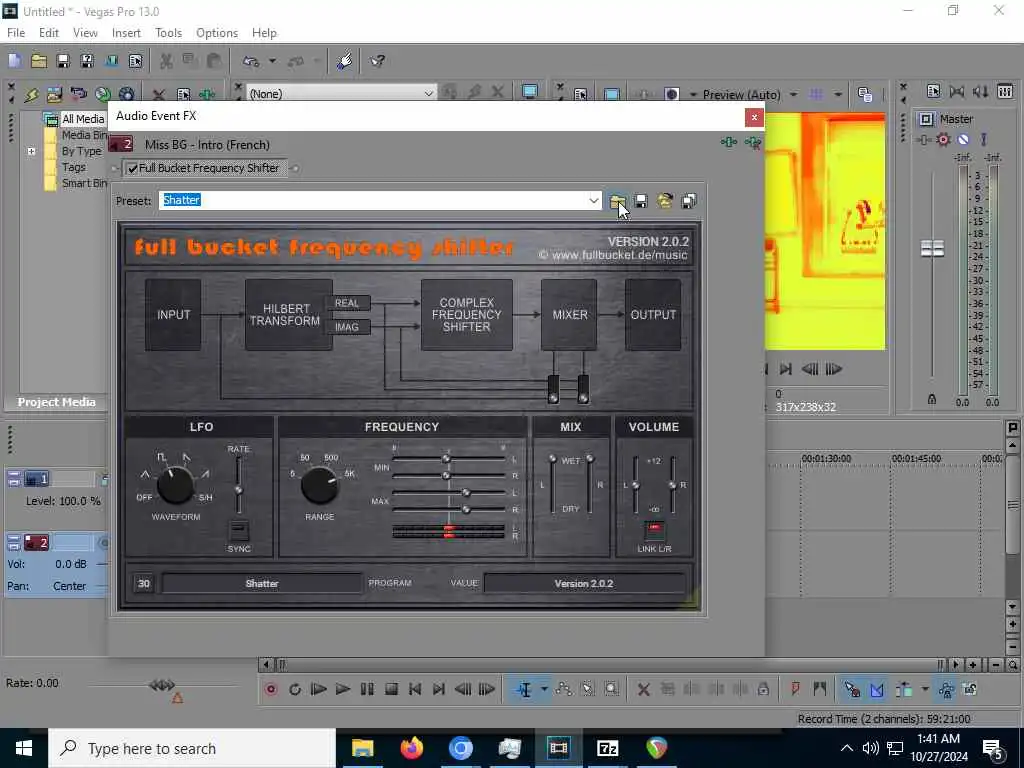Open the Help menu
Image resolution: width=1024 pixels, height=768 pixels.
point(264,33)
